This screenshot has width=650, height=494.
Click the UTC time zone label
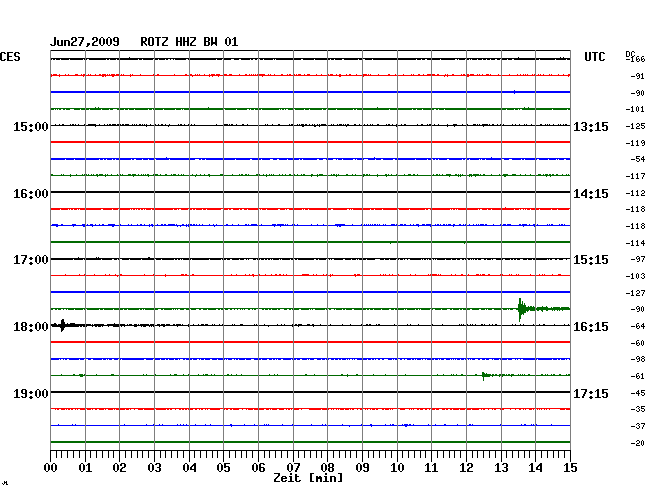594,57
